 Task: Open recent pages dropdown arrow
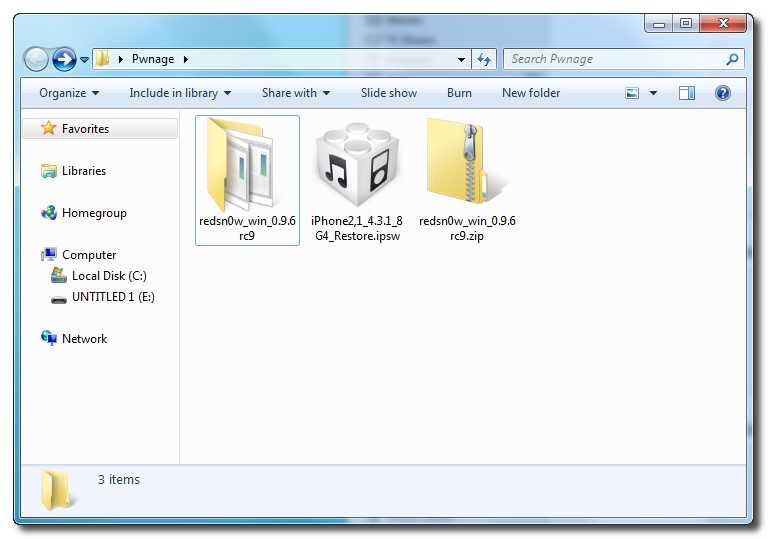pos(84,60)
